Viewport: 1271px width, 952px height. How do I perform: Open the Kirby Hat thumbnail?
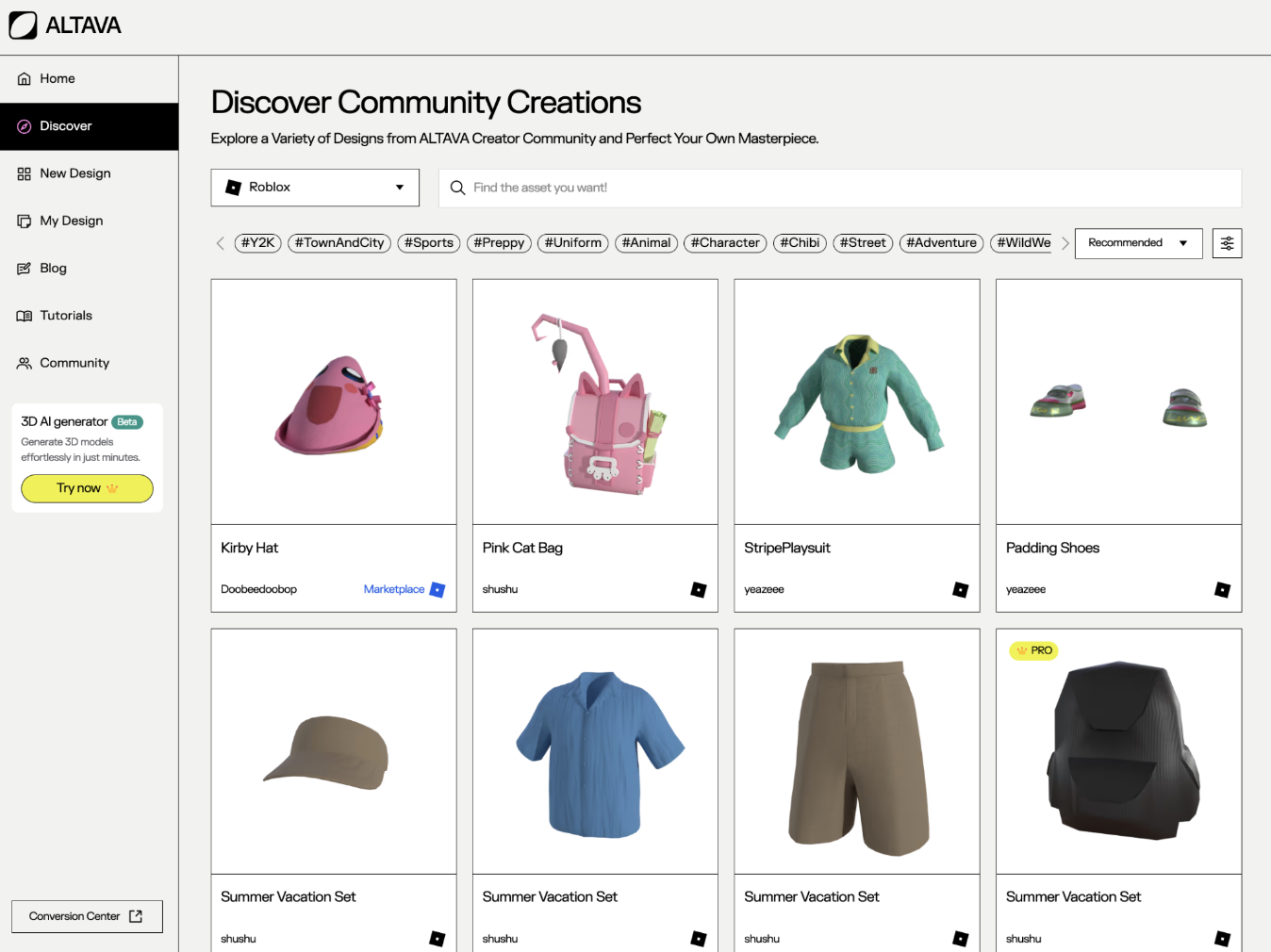(334, 402)
